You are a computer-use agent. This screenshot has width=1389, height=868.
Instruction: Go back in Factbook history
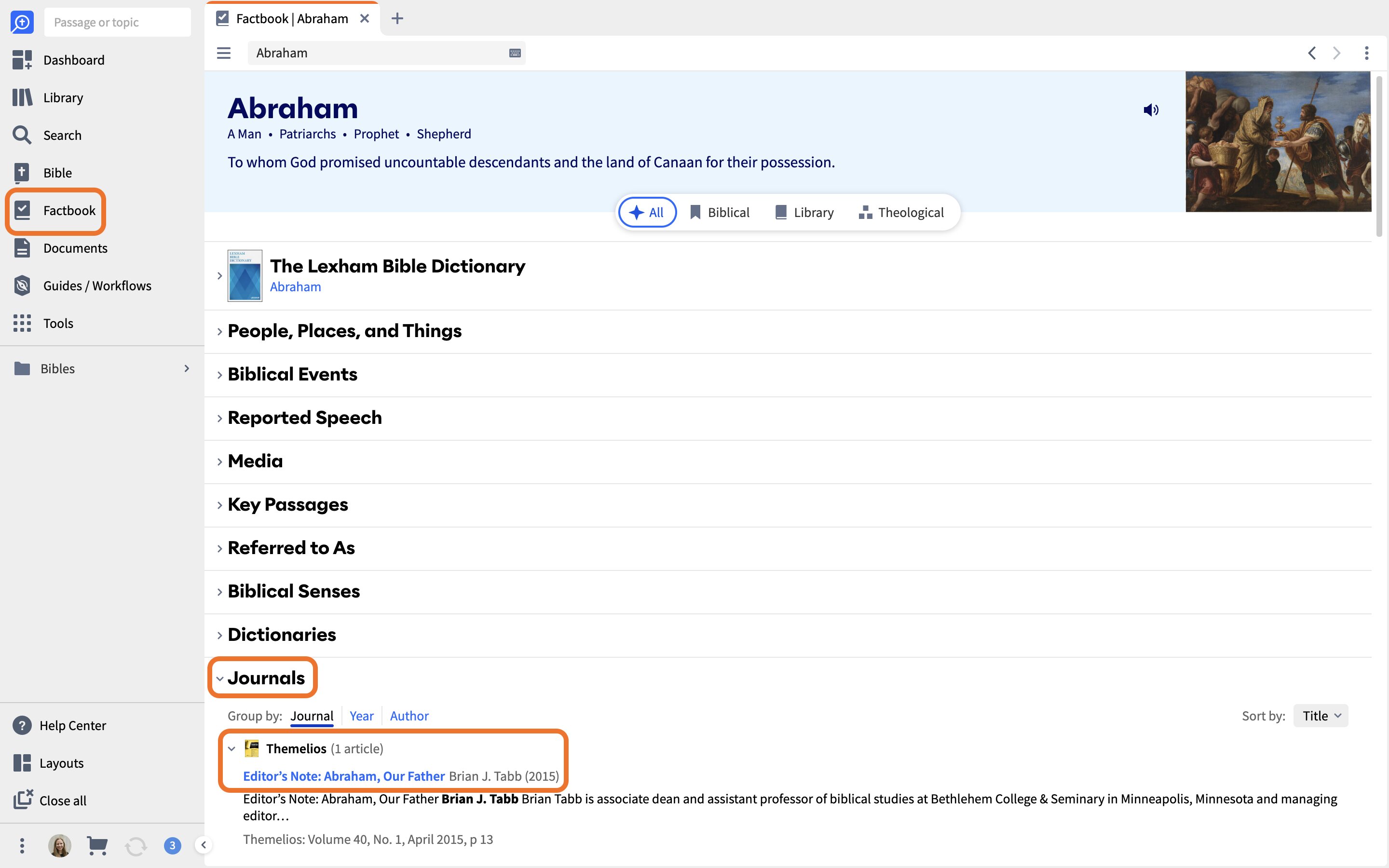(x=1312, y=54)
